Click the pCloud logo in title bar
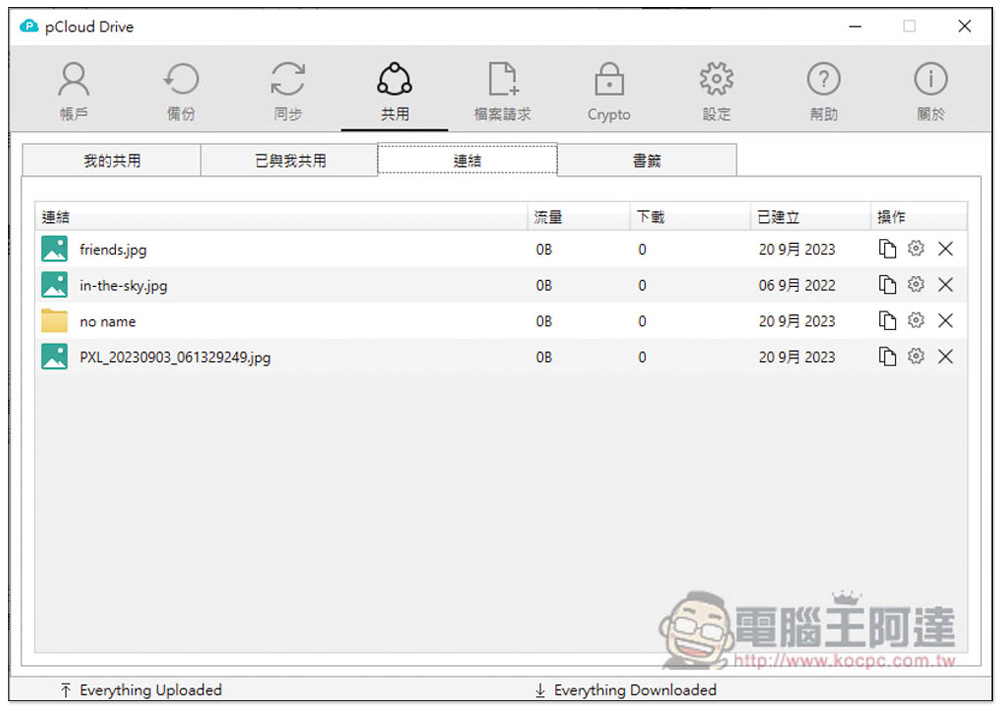1000x709 pixels. click(x=29, y=26)
